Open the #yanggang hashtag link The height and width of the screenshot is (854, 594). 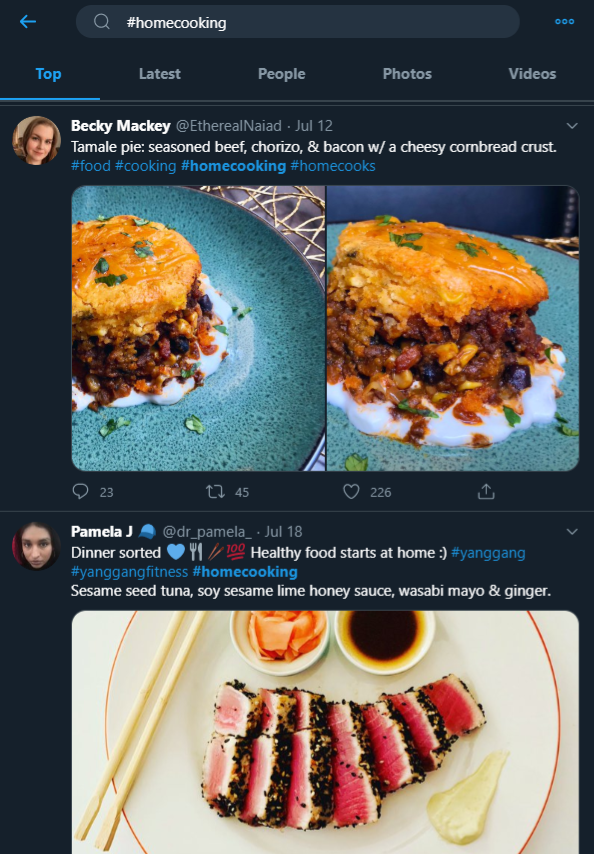(x=487, y=552)
